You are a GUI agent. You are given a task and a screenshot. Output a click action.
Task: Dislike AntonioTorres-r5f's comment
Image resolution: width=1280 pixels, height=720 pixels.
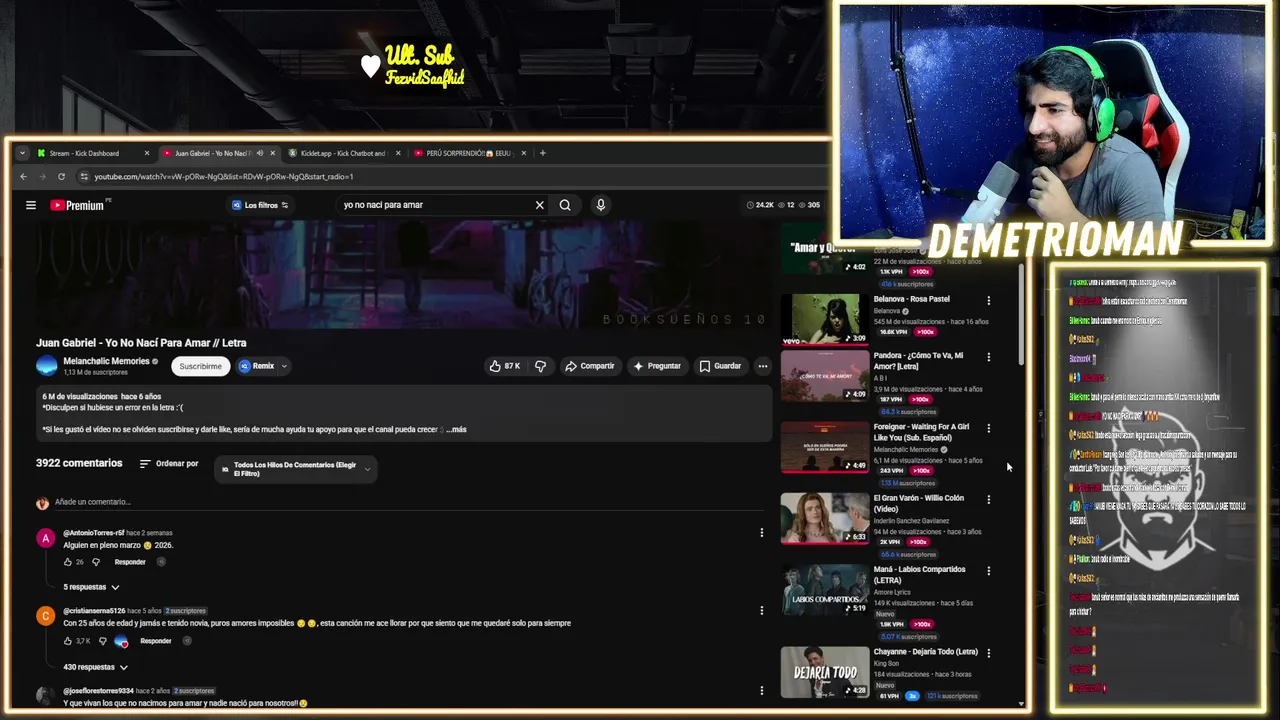tap(96, 562)
